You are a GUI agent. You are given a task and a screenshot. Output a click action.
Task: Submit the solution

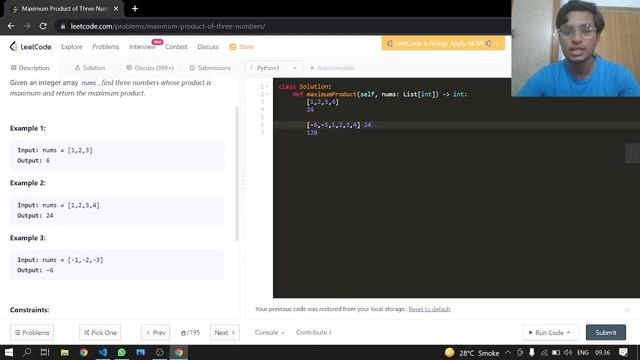click(606, 333)
